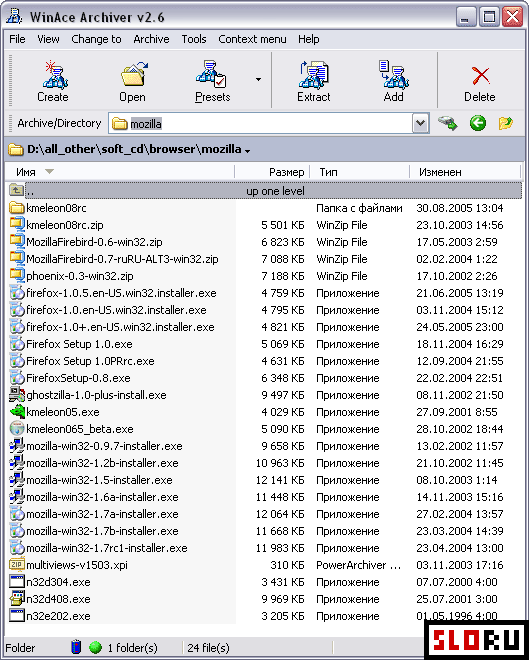Image resolution: width=529 pixels, height=660 pixels.
Task: Click the n32e202.exe file icon
Action: [x=17, y=616]
